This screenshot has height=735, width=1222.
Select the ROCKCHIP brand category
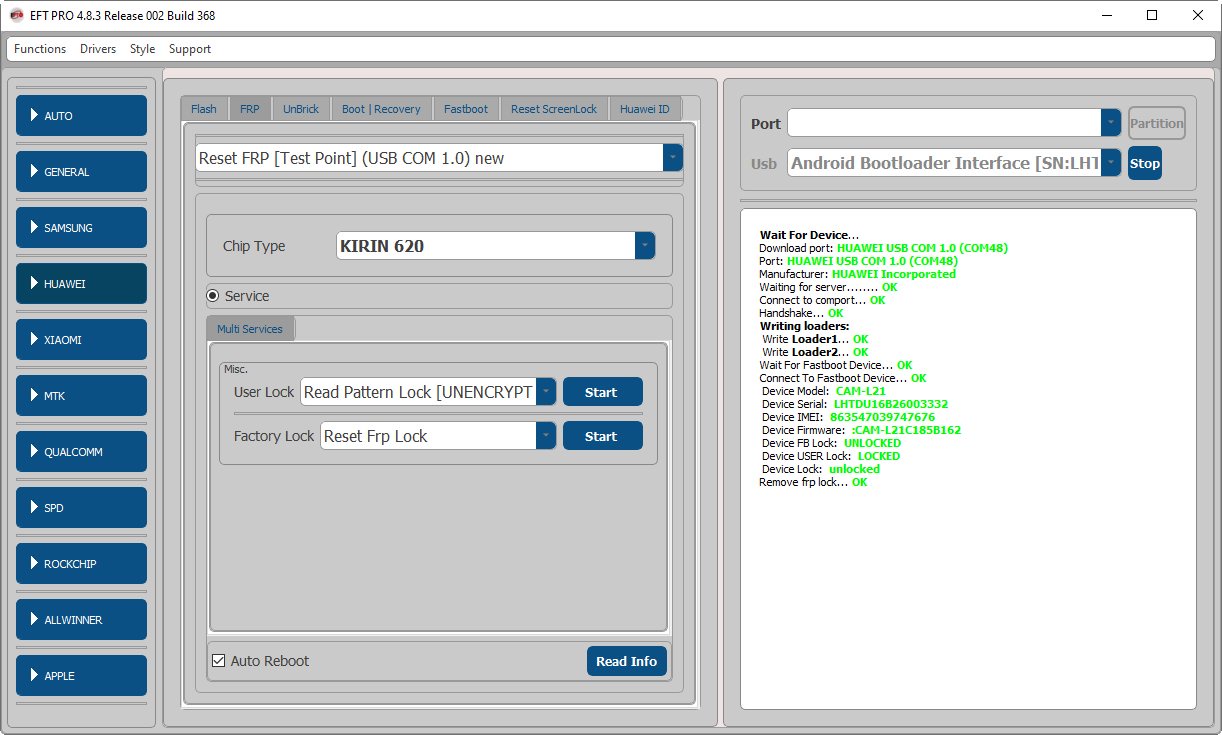(x=81, y=564)
